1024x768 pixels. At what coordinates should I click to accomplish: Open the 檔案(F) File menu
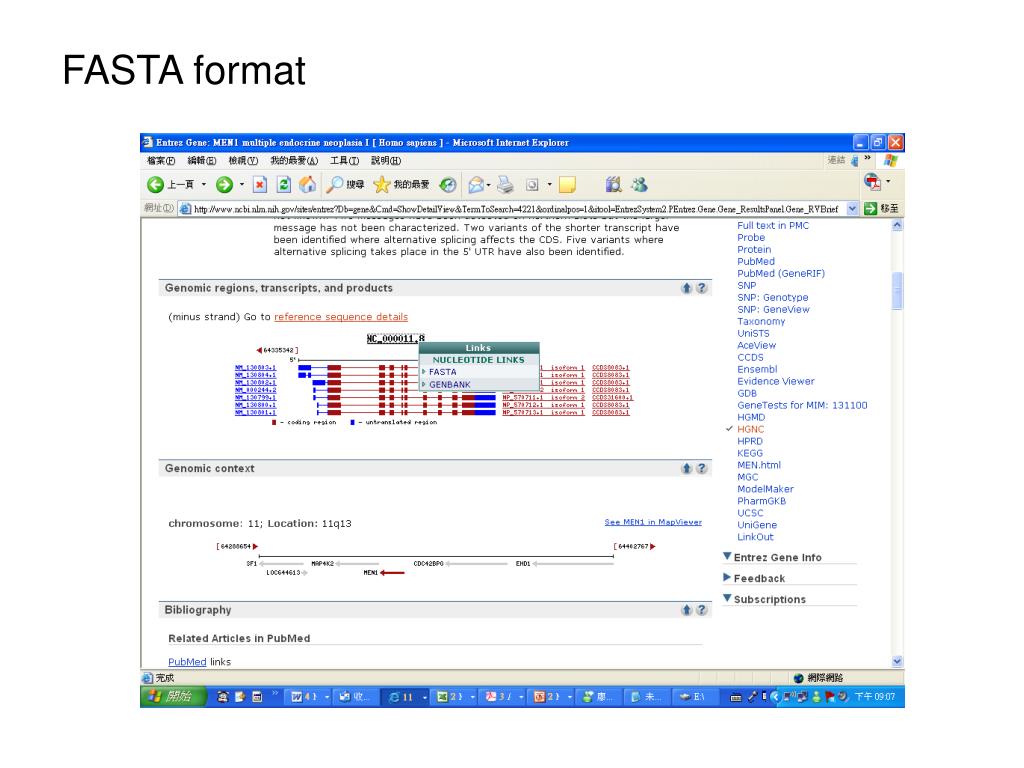point(161,161)
